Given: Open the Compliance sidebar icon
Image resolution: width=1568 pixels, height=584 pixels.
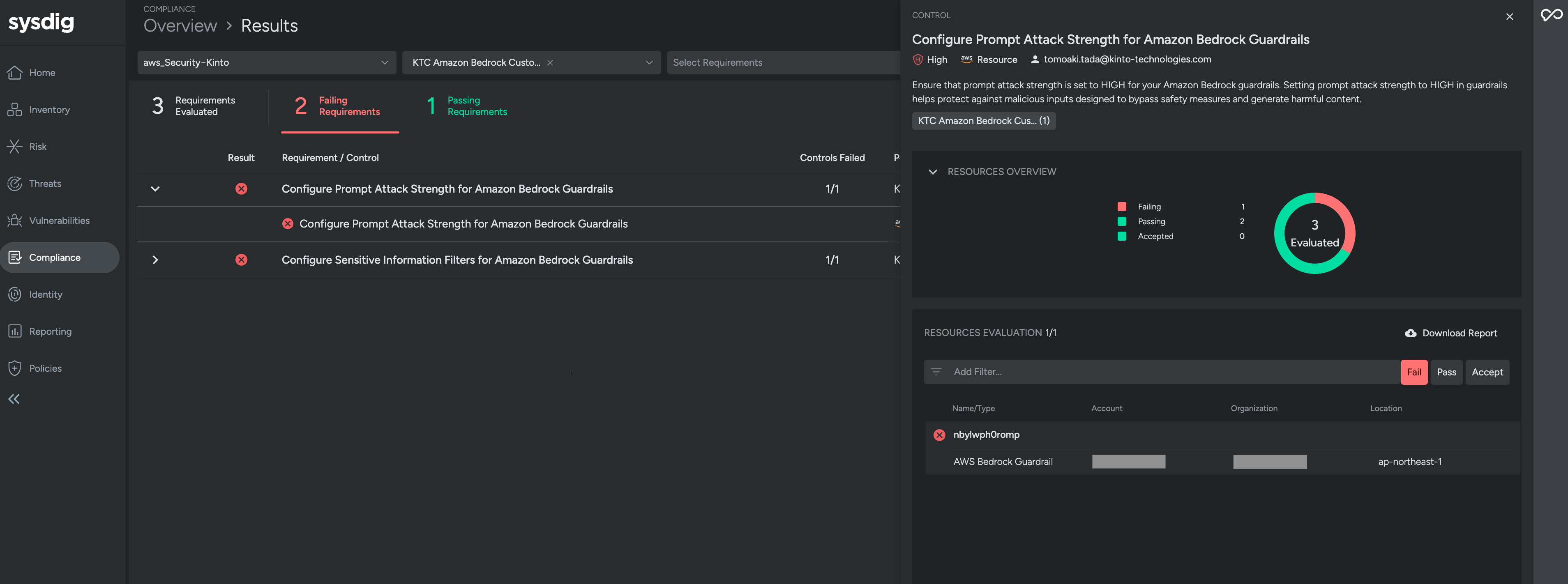Looking at the screenshot, I should [x=15, y=258].
